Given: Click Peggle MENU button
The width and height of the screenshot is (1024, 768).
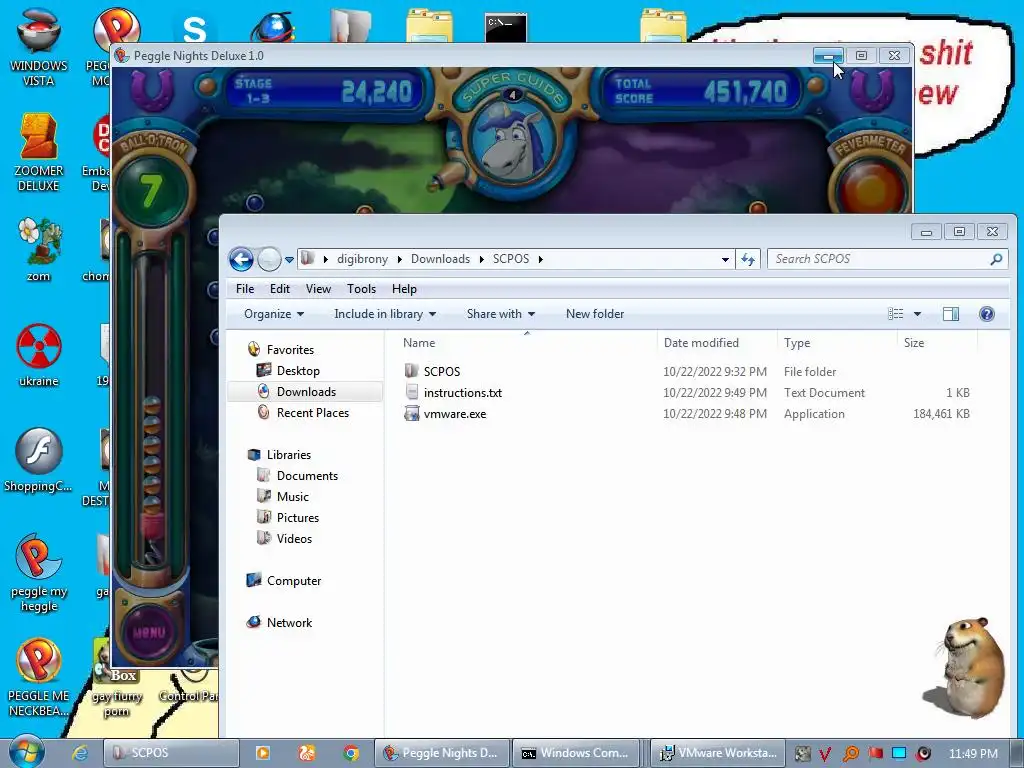Looking at the screenshot, I should tap(149, 632).
